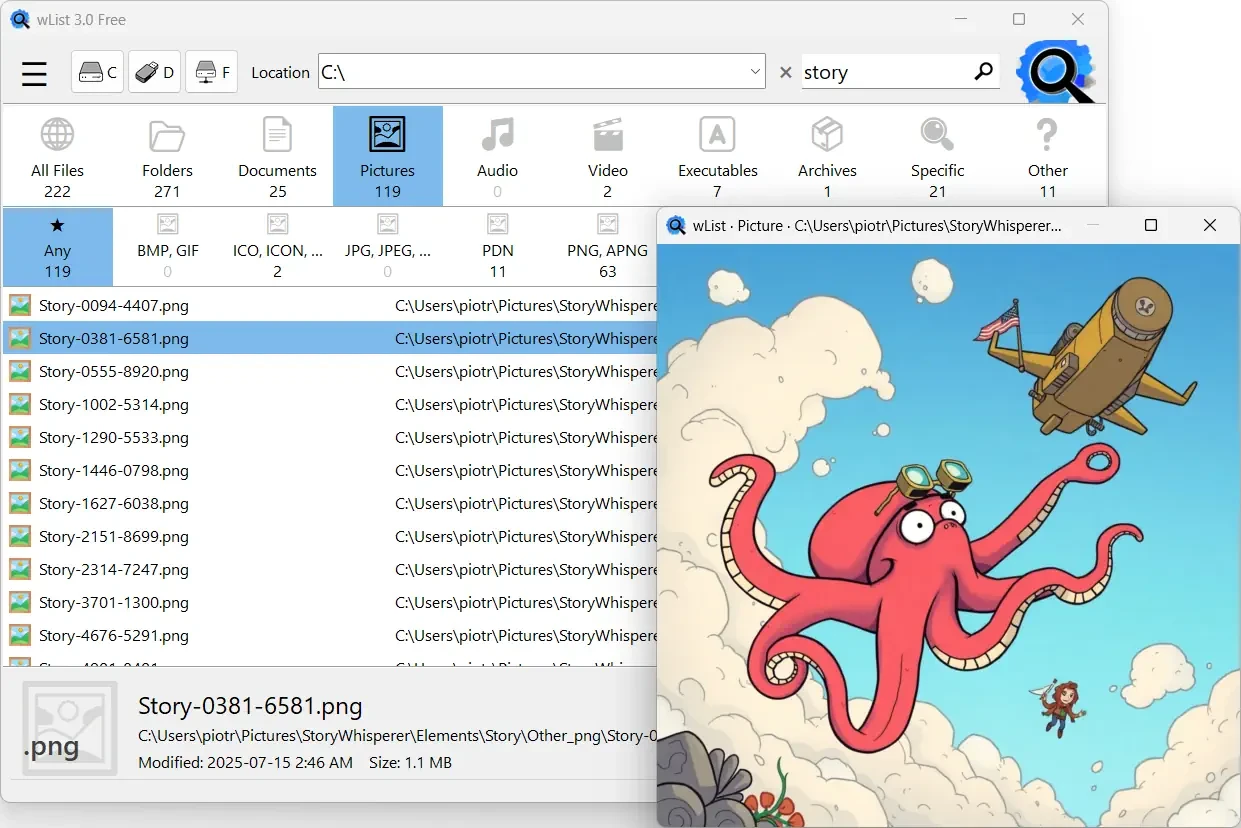Select file Story-1002-5314.png
The height and width of the screenshot is (828, 1241).
330,404
